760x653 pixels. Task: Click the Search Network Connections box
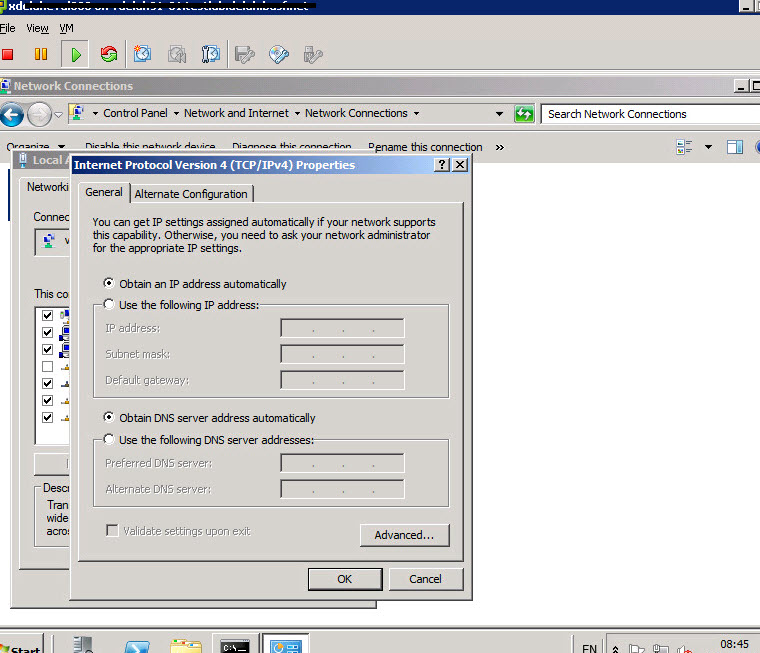[649, 114]
